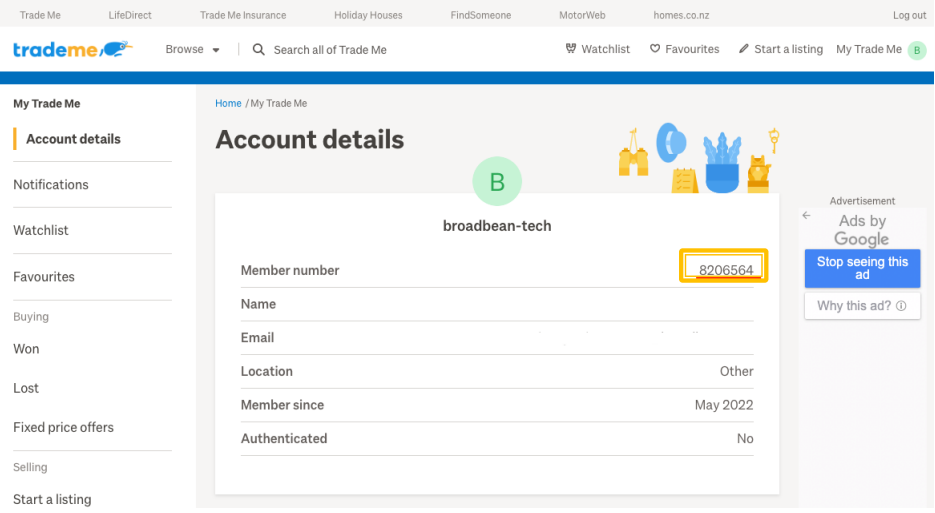Click the Watchlist binoculars icon in header
This screenshot has width=935, height=513.
point(571,48)
